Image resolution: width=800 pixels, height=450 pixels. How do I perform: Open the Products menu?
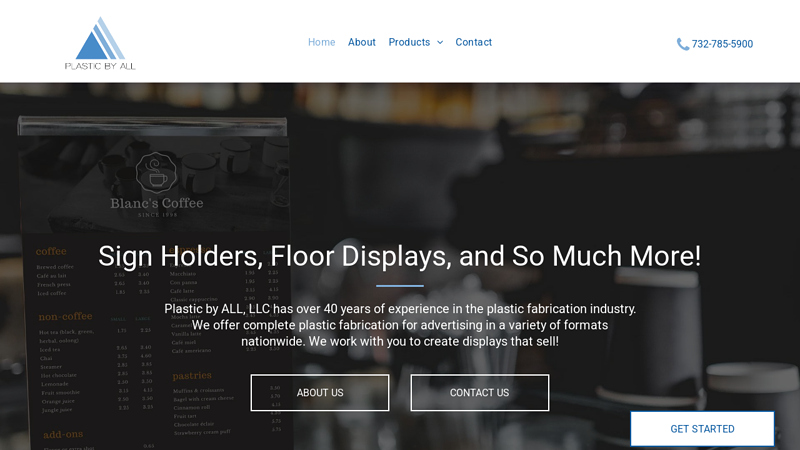click(x=409, y=42)
